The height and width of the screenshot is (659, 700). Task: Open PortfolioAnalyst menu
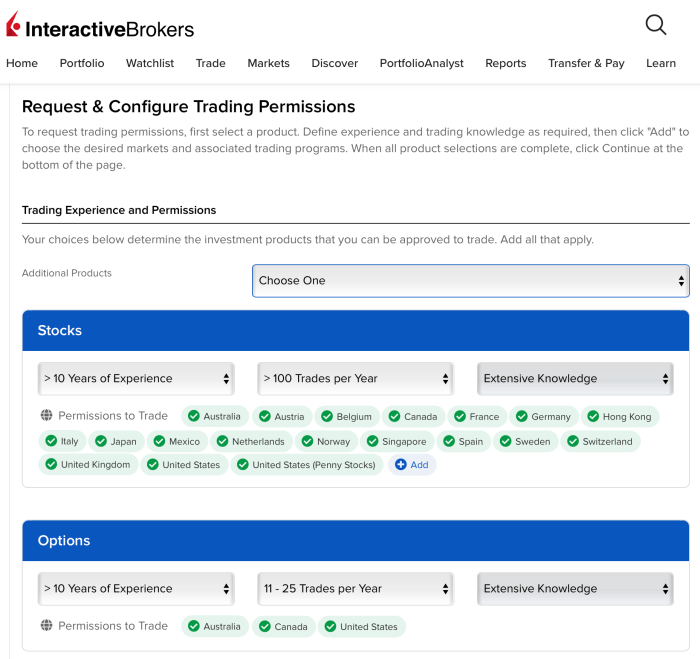click(422, 63)
